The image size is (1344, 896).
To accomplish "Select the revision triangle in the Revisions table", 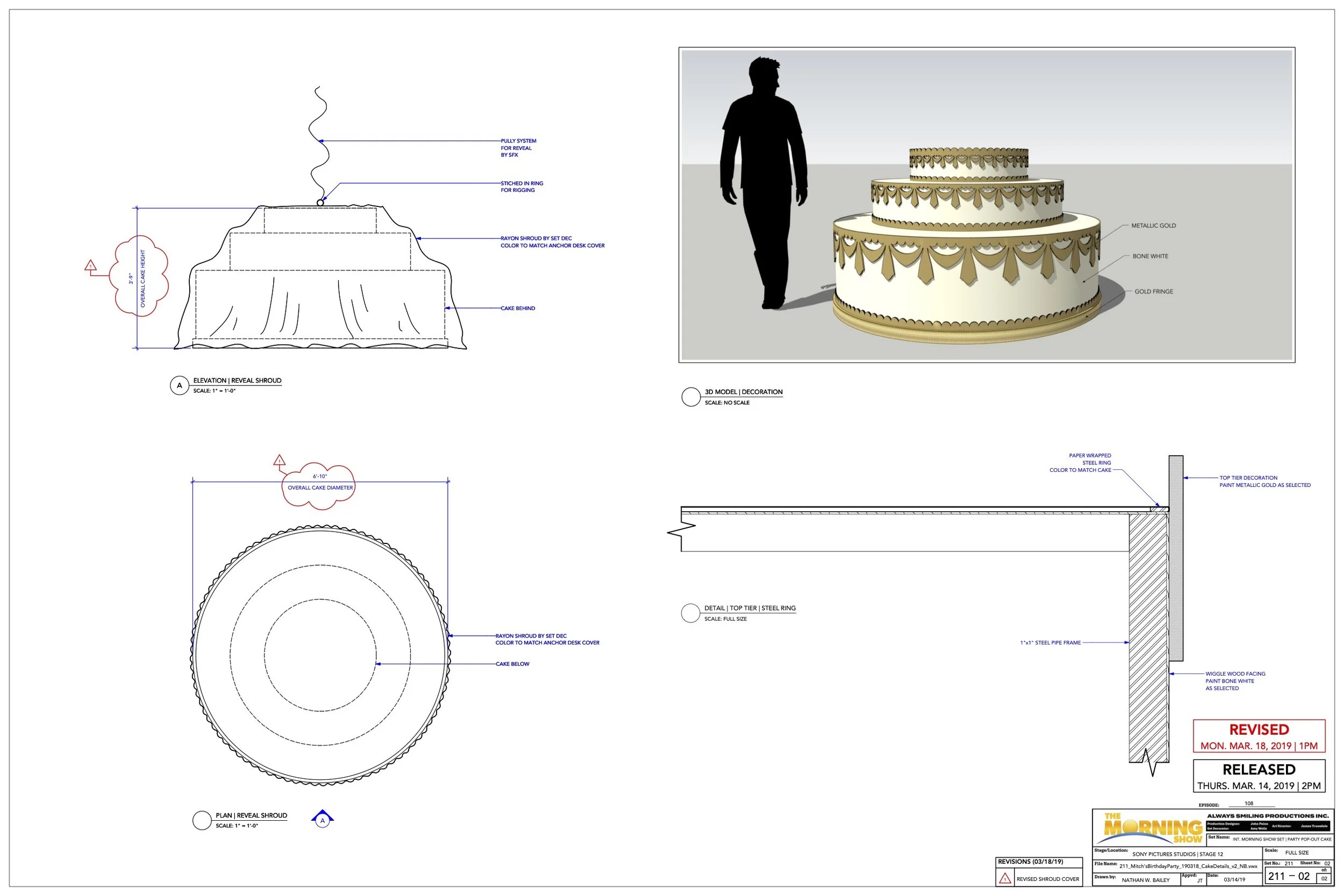I will [1005, 879].
